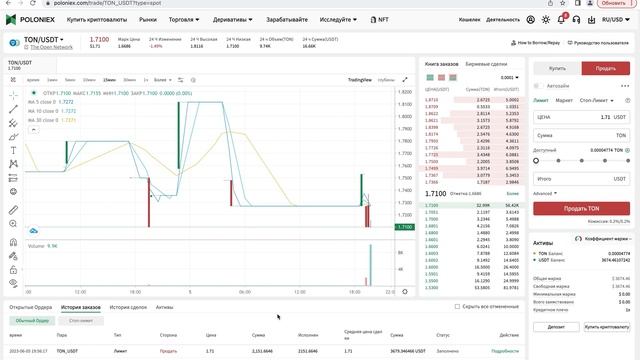Viewport: 640px width, 360px height.
Task: Select the Обычный Ордер filter
Action: coord(32,321)
